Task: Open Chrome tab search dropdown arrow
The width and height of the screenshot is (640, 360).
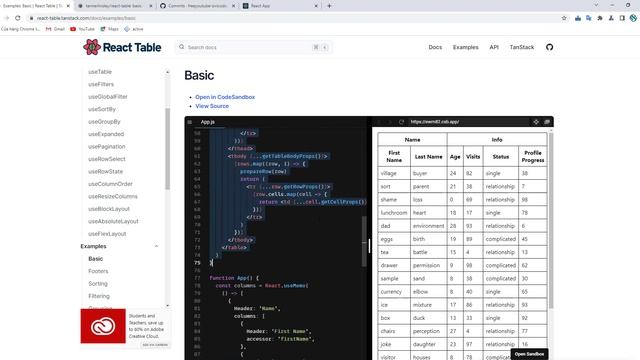Action: coord(596,5)
